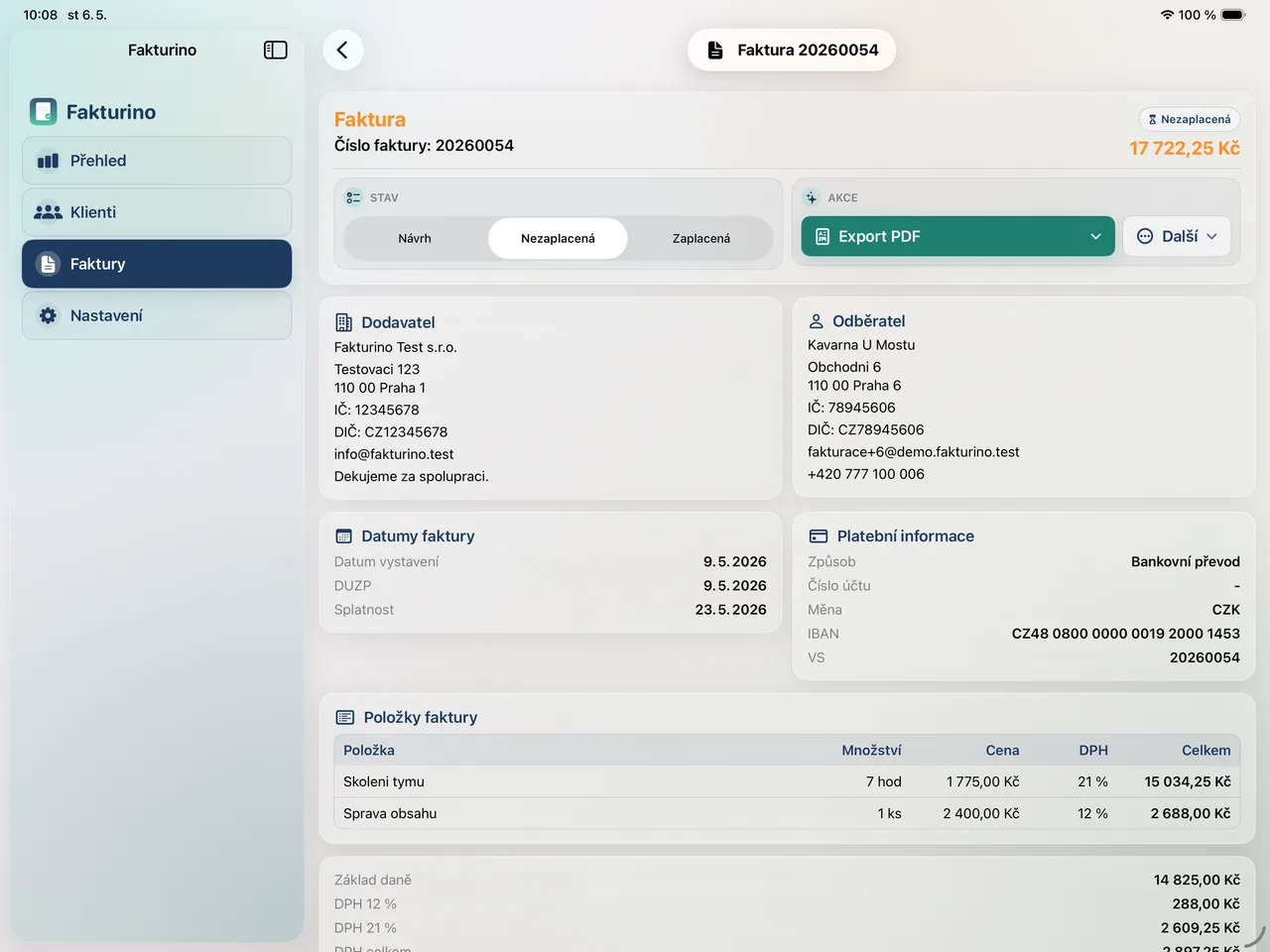Open the Klienti section
The width and height of the screenshot is (1270, 952).
pos(157,212)
